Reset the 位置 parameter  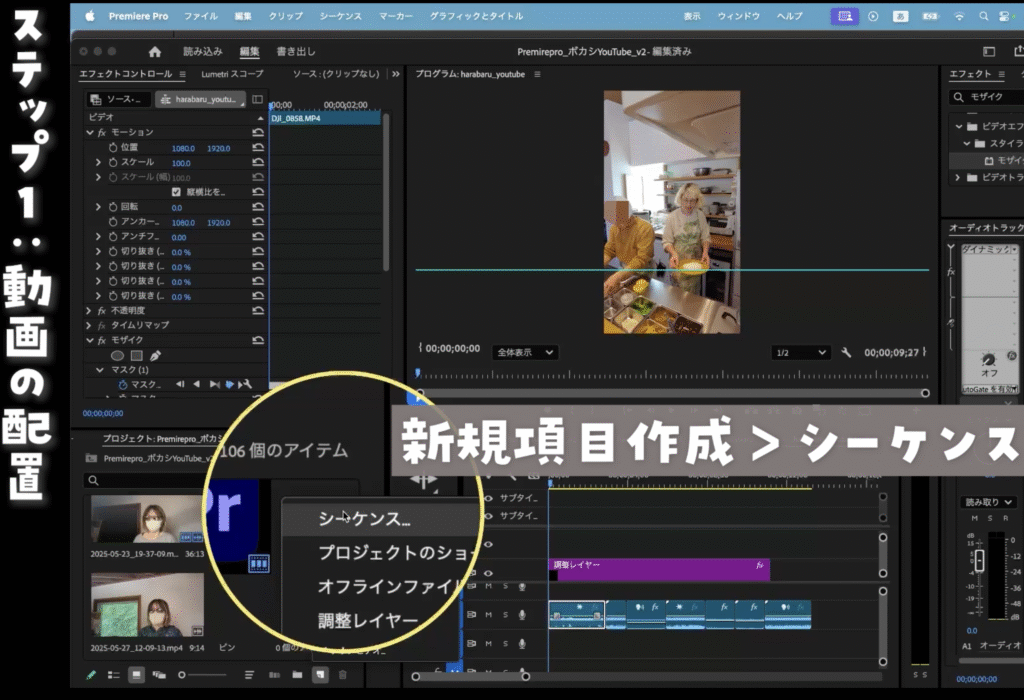(258, 148)
